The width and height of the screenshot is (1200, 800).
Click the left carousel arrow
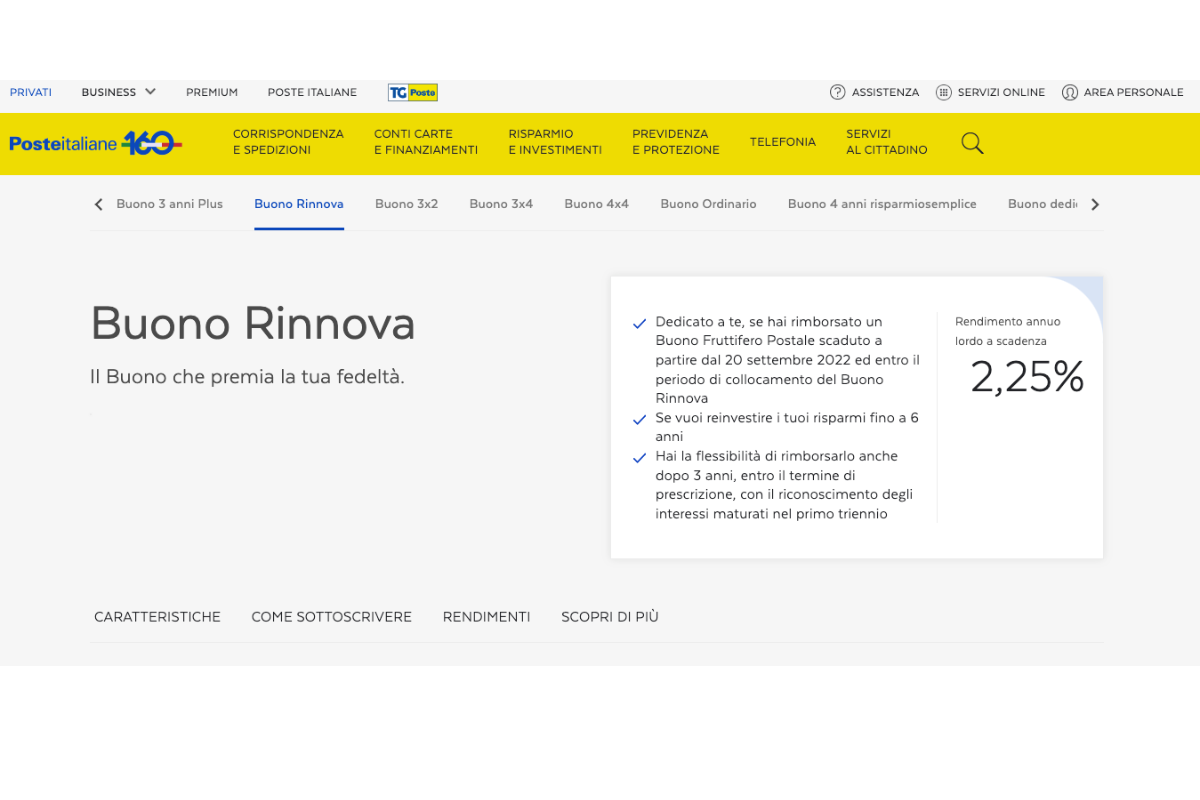click(x=98, y=204)
